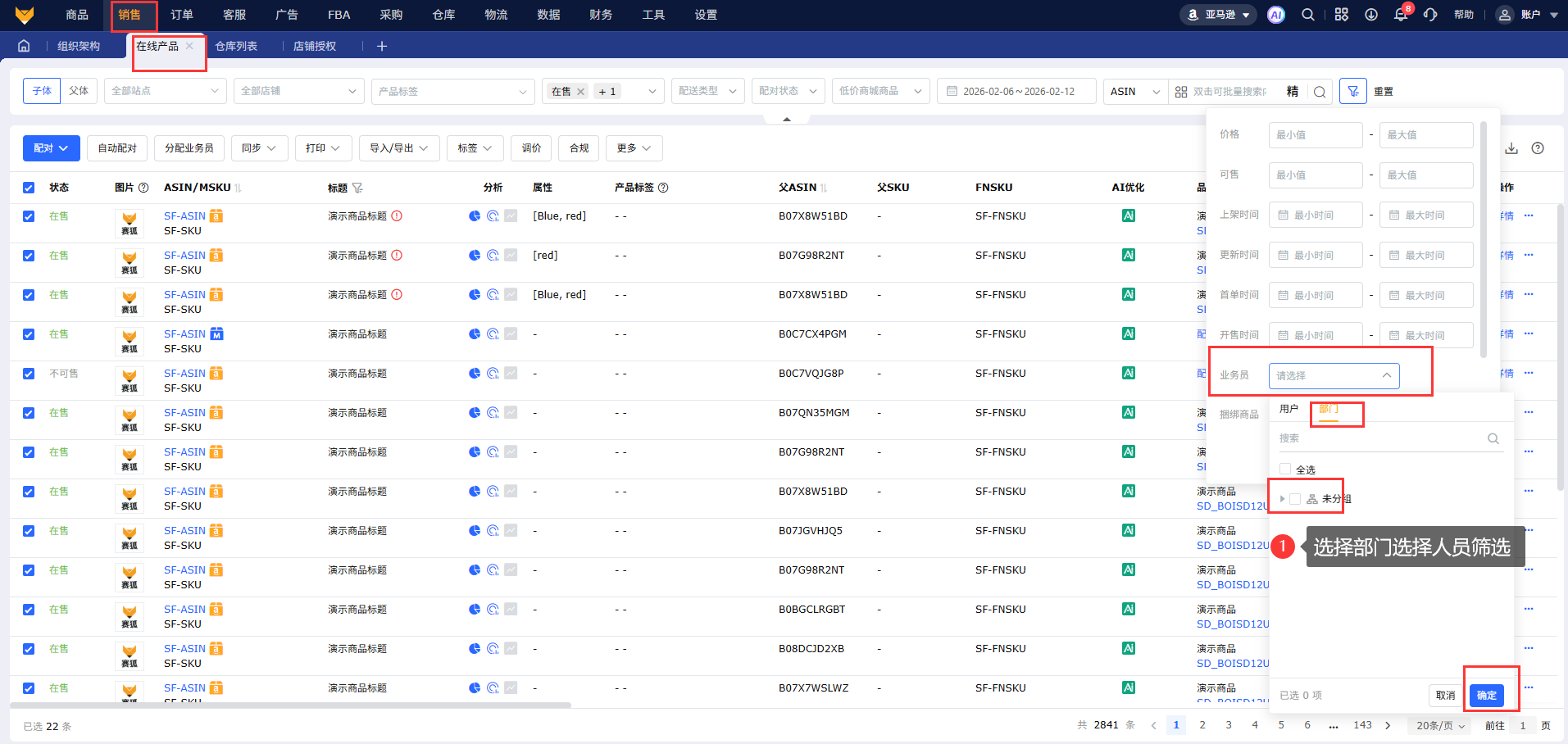The height and width of the screenshot is (744, 1568).
Task: Click the 自动配对 button
Action: [117, 148]
